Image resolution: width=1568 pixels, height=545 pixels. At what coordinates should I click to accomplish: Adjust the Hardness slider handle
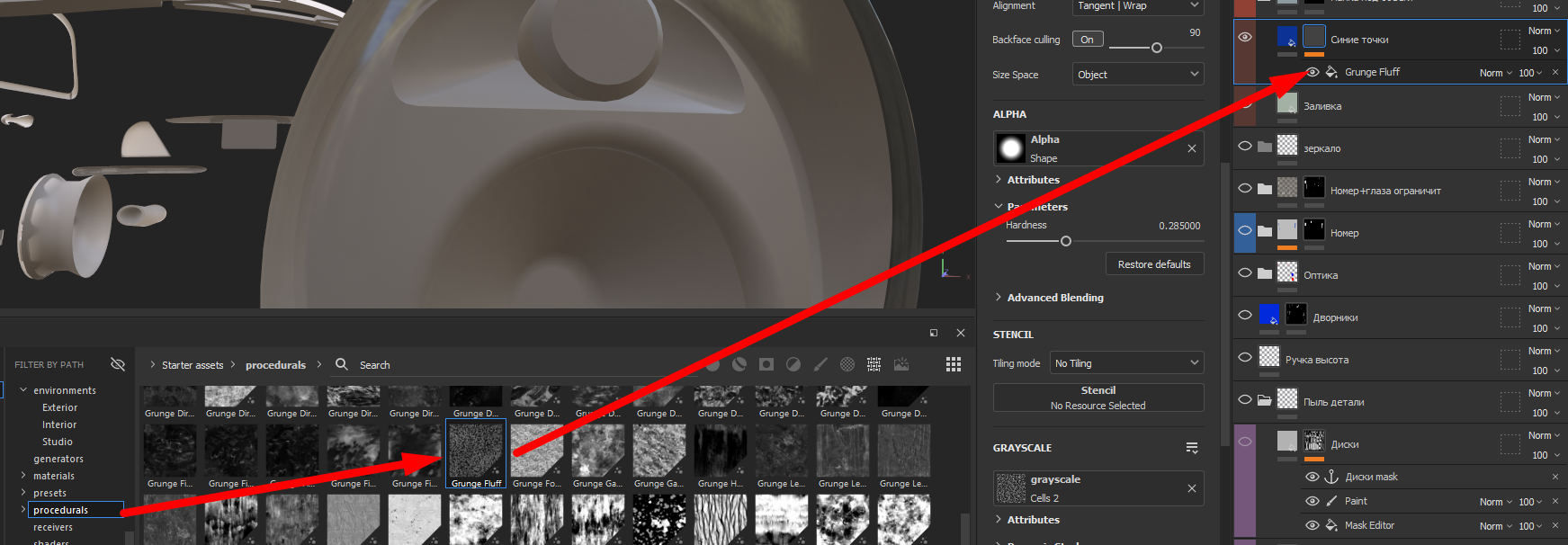pyautogui.click(x=1066, y=241)
